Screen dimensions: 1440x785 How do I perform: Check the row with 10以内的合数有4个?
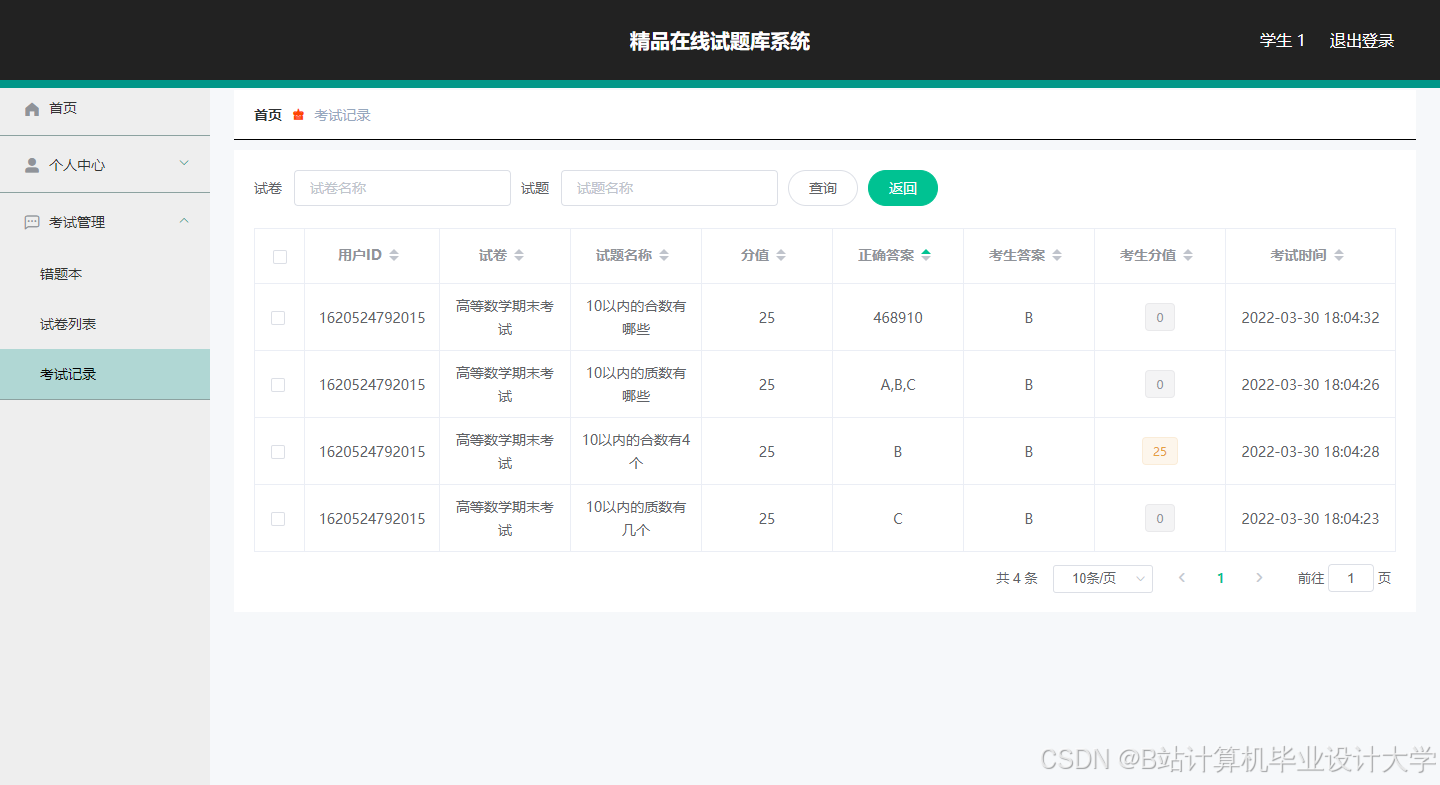(278, 452)
